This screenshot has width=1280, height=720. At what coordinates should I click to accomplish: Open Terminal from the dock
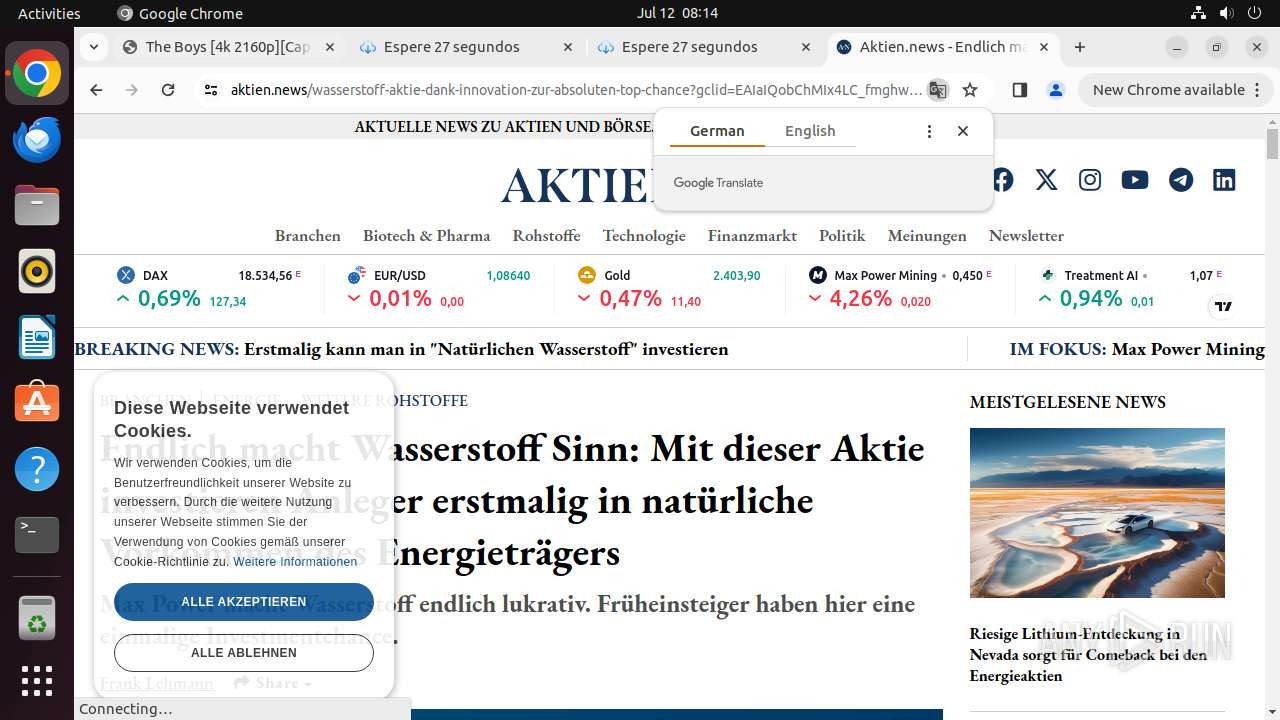click(x=37, y=535)
